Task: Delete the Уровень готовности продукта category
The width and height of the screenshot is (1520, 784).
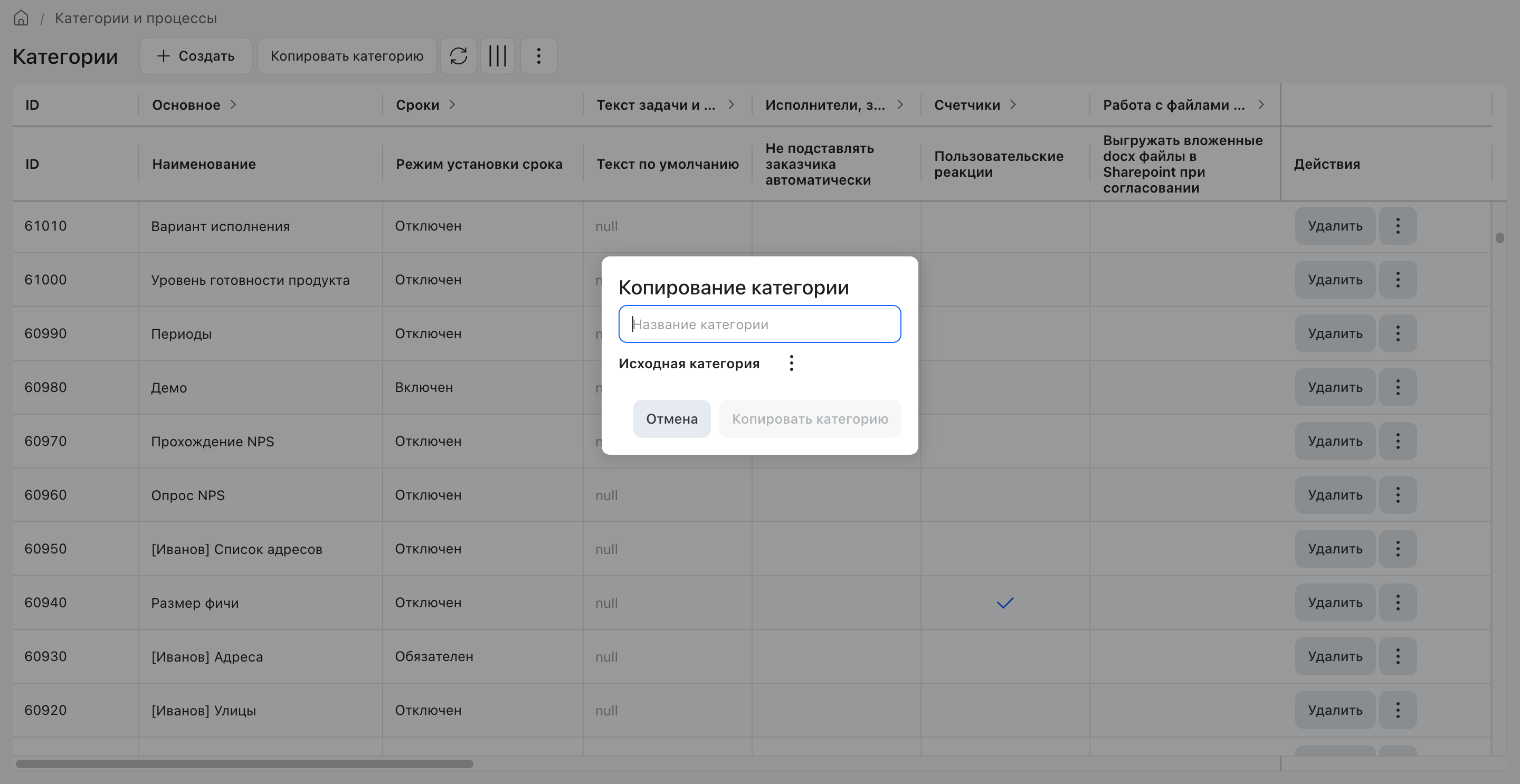Action: click(x=1335, y=280)
